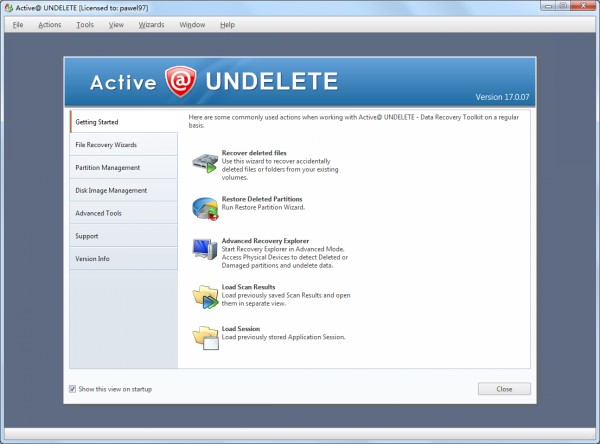Switch to File Recovery Wizards tab
Image resolution: width=600 pixels, height=444 pixels.
[124, 145]
